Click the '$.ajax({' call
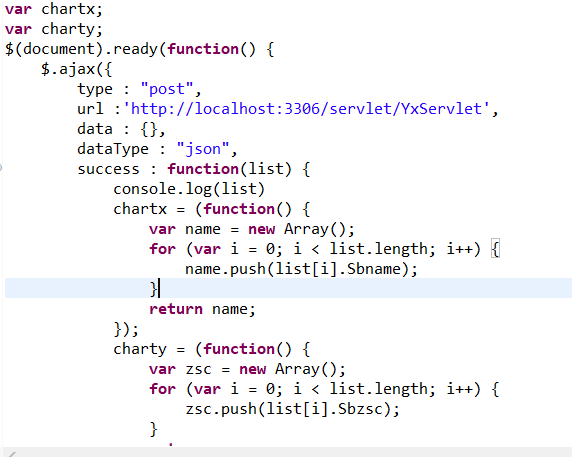Image resolution: width=572 pixels, height=457 pixels. [76, 69]
